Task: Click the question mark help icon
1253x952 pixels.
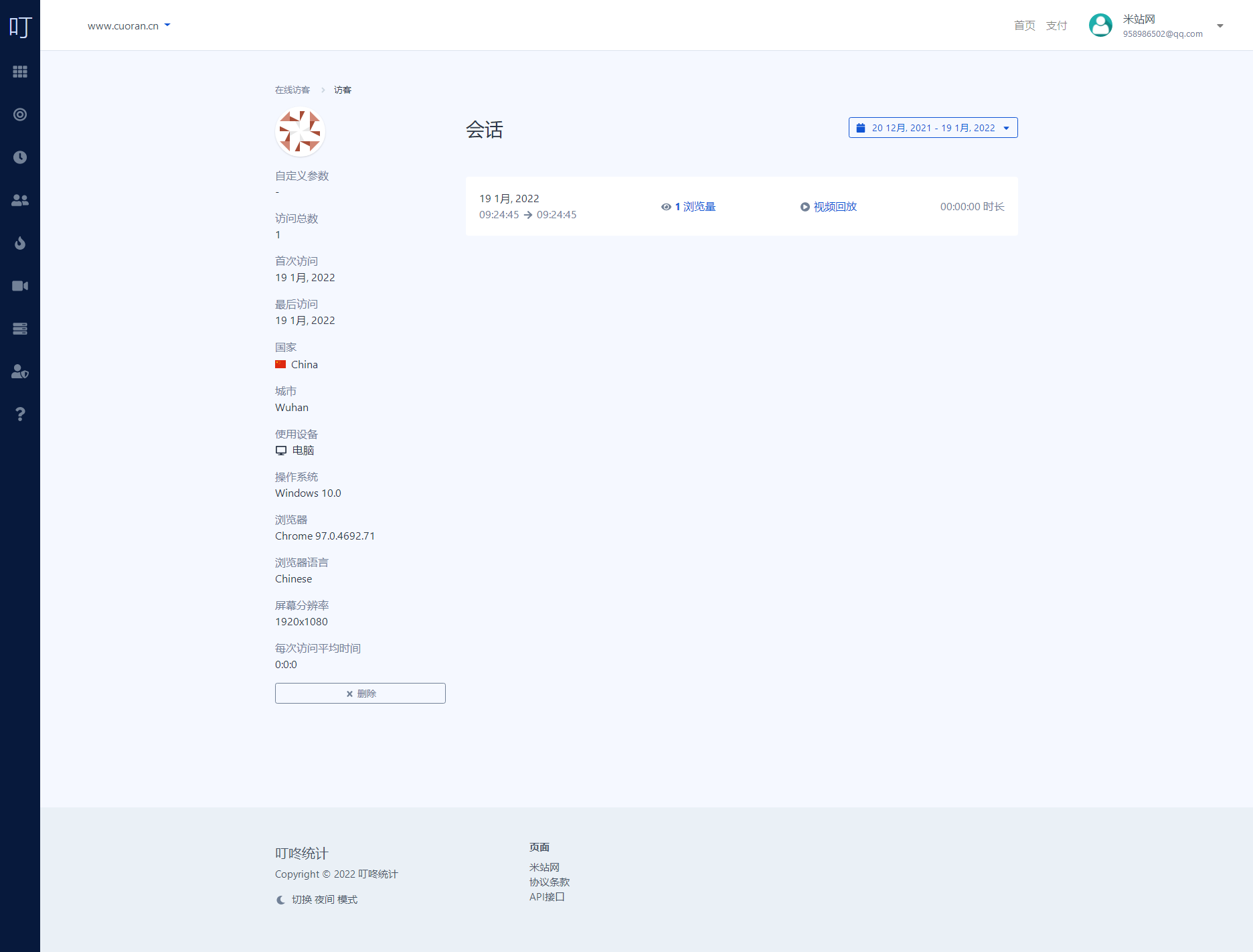Action: [20, 414]
